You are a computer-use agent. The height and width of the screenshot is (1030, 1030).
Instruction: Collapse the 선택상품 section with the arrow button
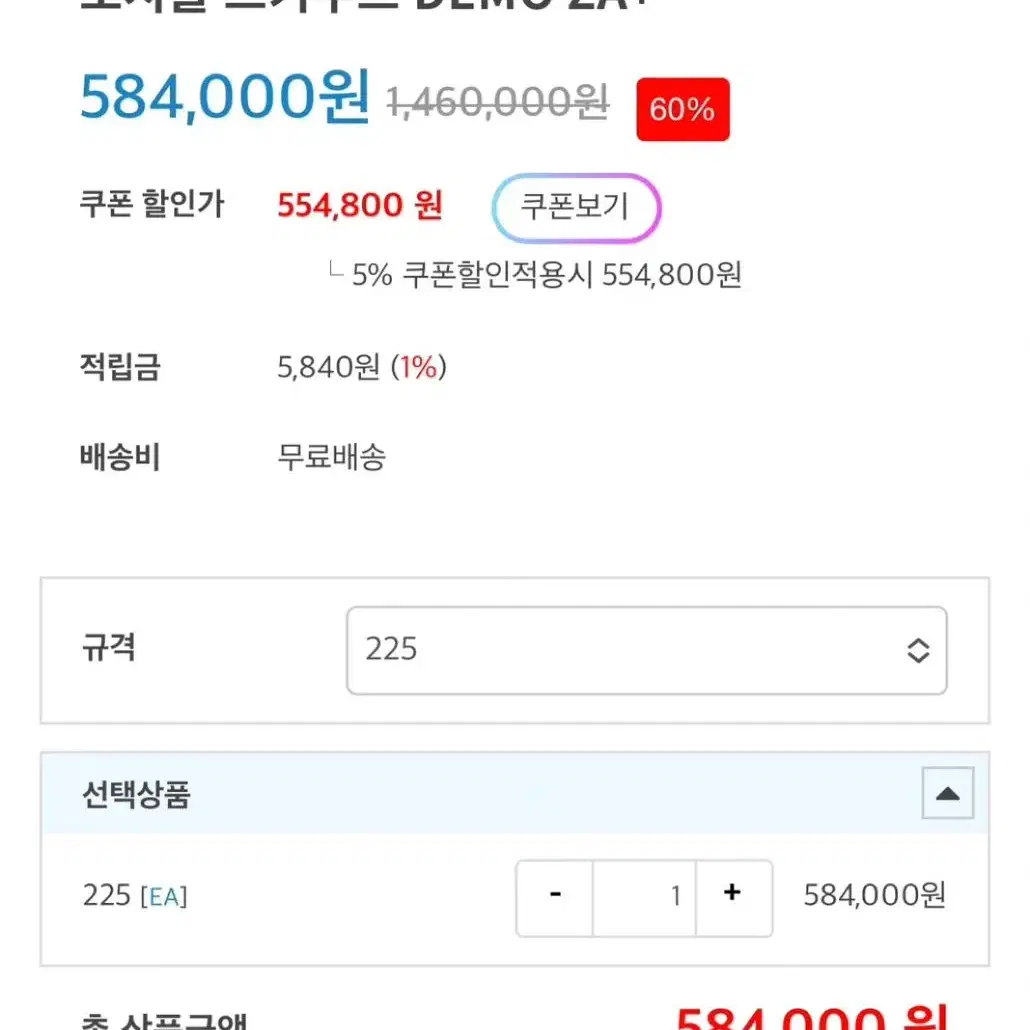pyautogui.click(x=947, y=793)
